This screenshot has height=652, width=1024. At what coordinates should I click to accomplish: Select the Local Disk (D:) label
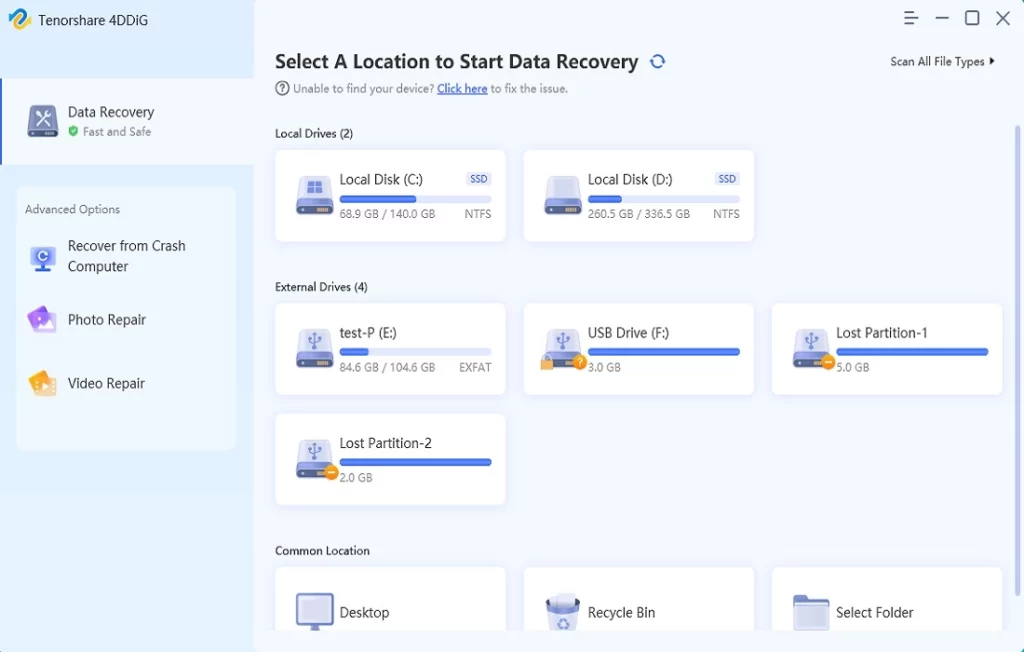pyautogui.click(x=630, y=180)
